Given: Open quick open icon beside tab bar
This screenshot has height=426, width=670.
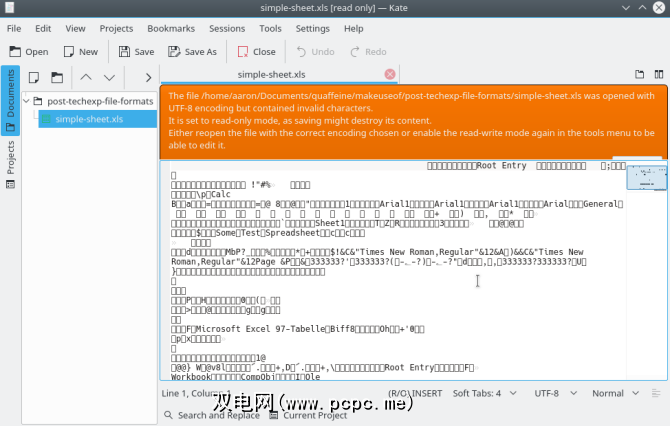Looking at the screenshot, I should tap(639, 74).
